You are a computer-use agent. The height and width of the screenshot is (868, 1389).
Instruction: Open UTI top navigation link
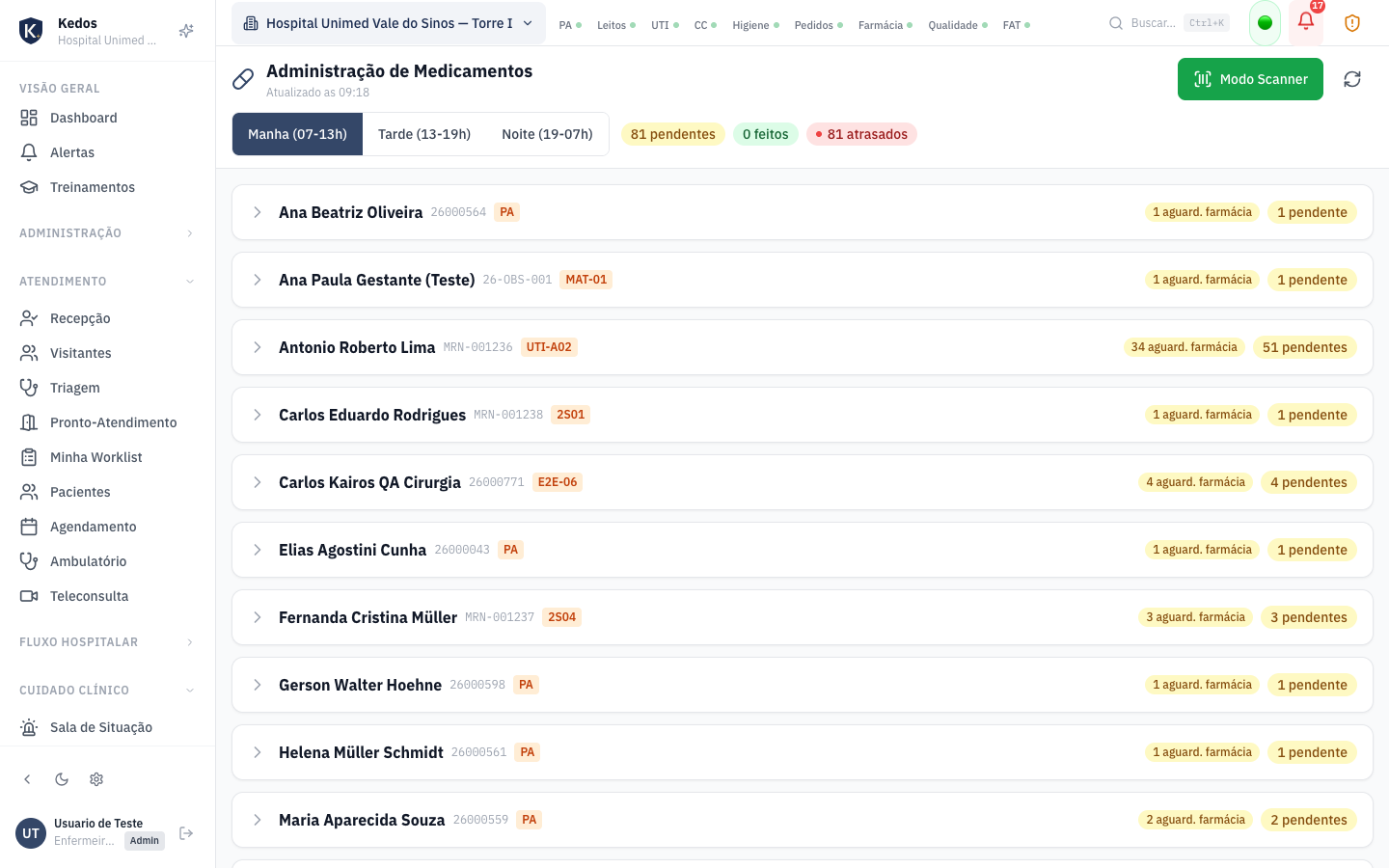point(665,25)
